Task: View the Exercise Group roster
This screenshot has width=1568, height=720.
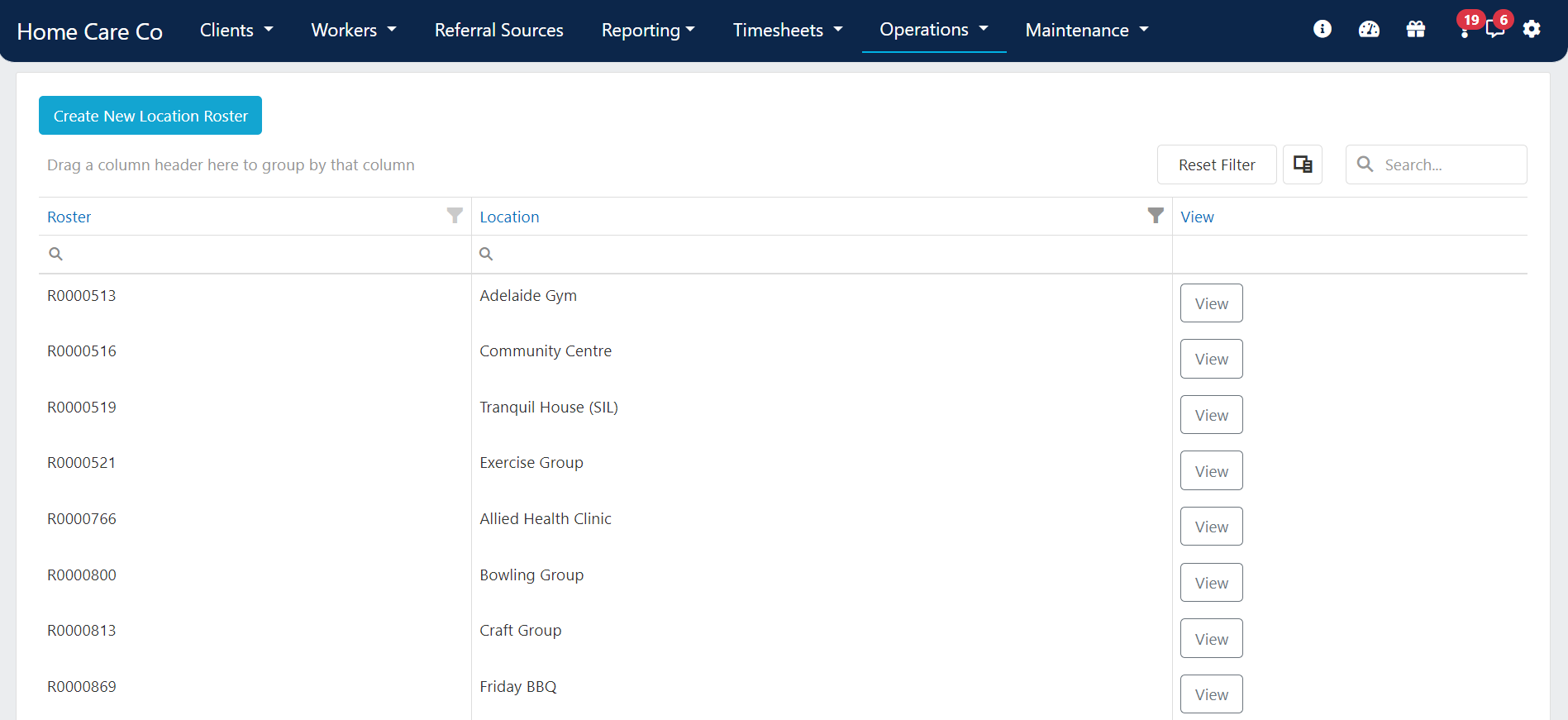Action: [x=1212, y=470]
